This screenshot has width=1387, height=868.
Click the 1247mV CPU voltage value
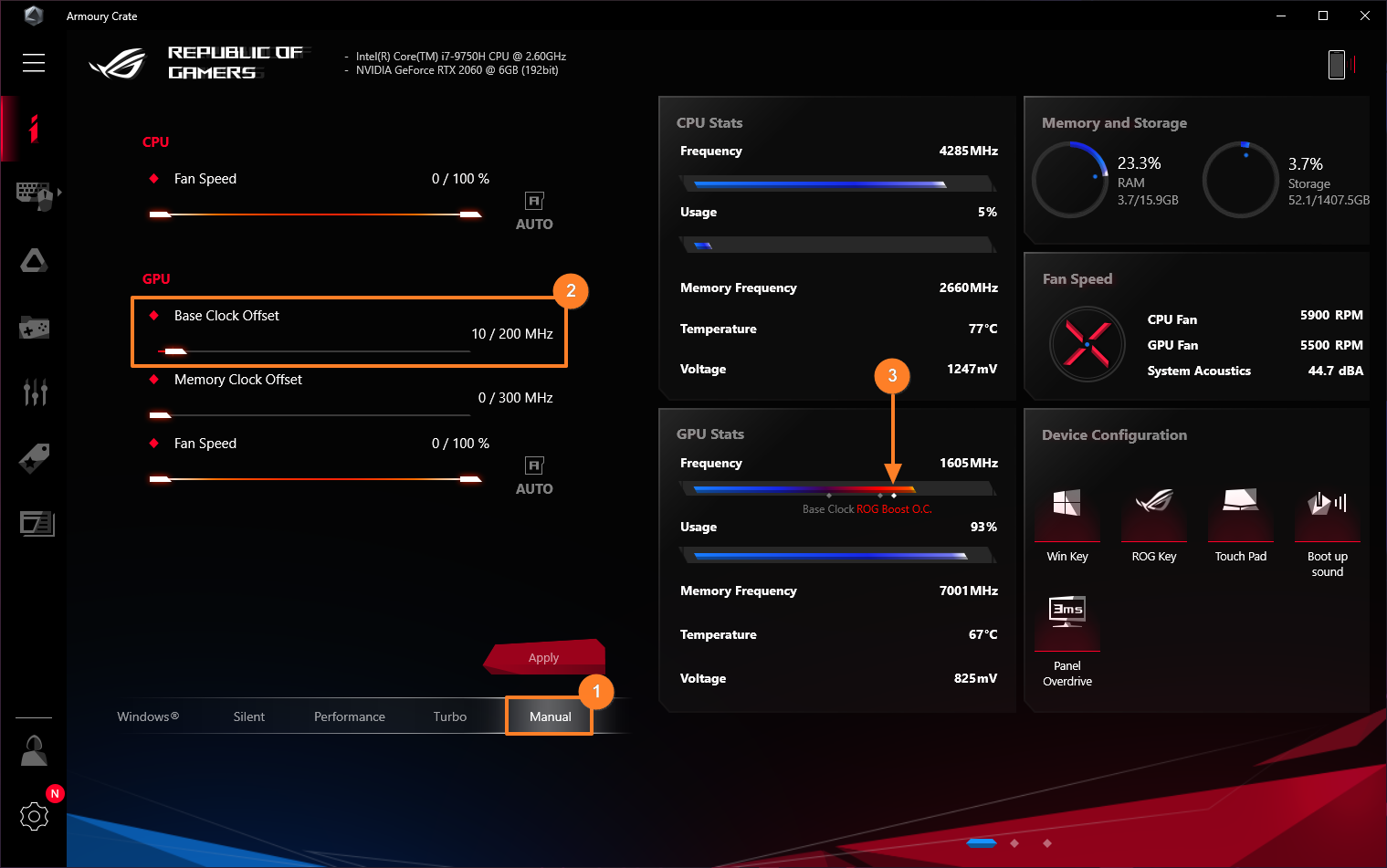972,369
